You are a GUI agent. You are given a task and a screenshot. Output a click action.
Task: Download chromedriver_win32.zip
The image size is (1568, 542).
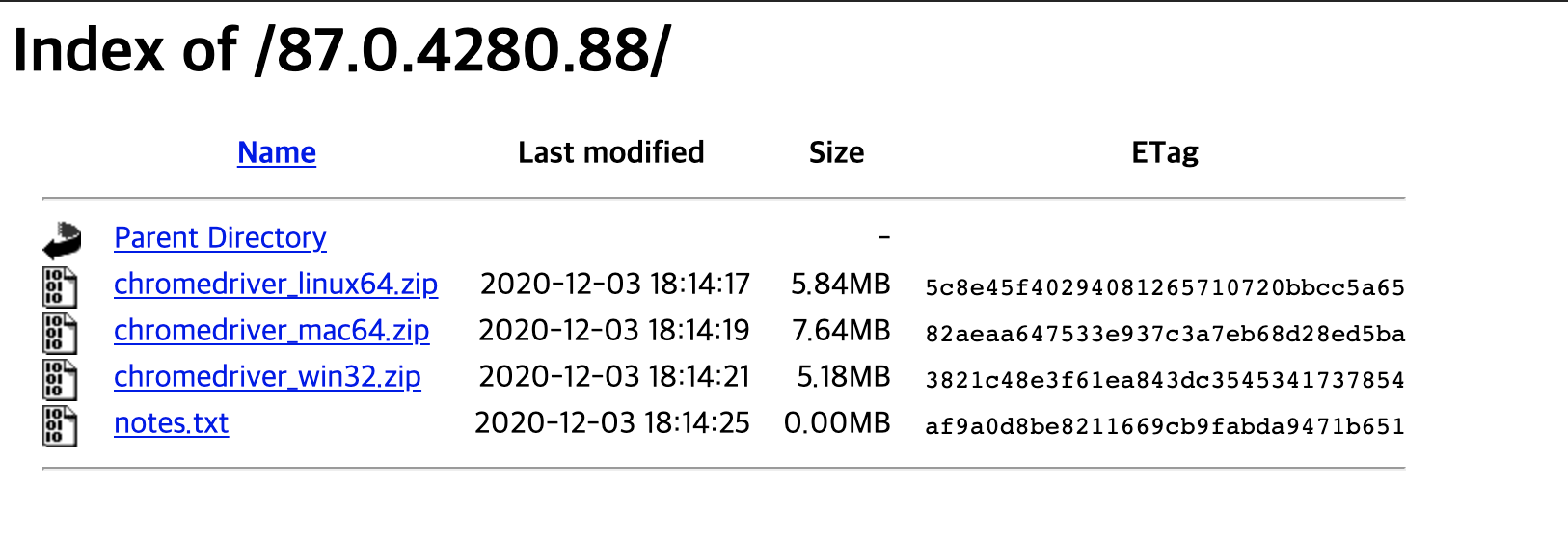click(x=267, y=376)
